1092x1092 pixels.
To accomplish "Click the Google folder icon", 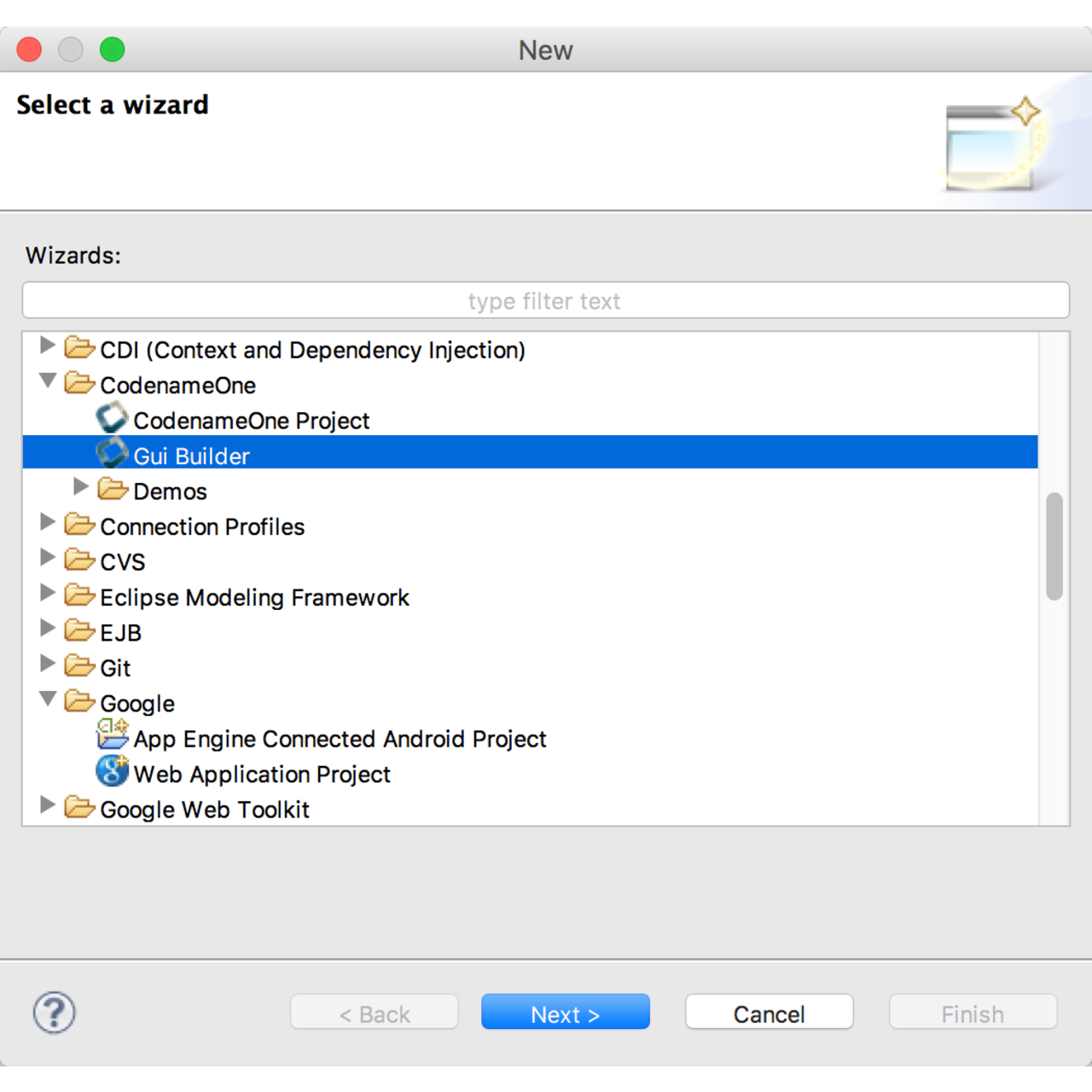I will pos(79,700).
